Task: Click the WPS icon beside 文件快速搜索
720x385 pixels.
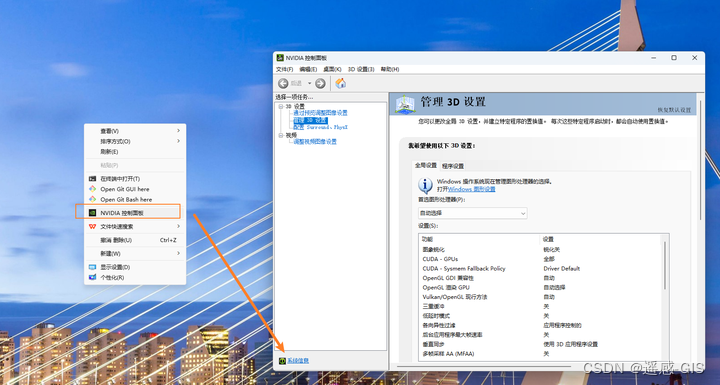Action: (x=92, y=226)
